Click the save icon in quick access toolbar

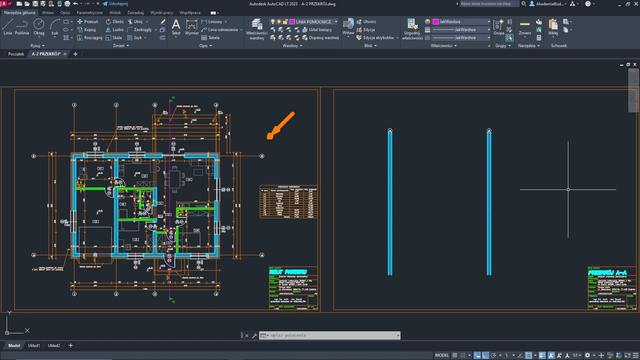click(35, 4)
